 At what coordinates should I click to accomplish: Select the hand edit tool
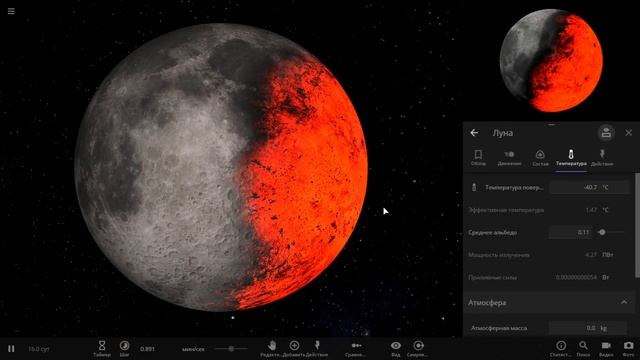coord(272,349)
